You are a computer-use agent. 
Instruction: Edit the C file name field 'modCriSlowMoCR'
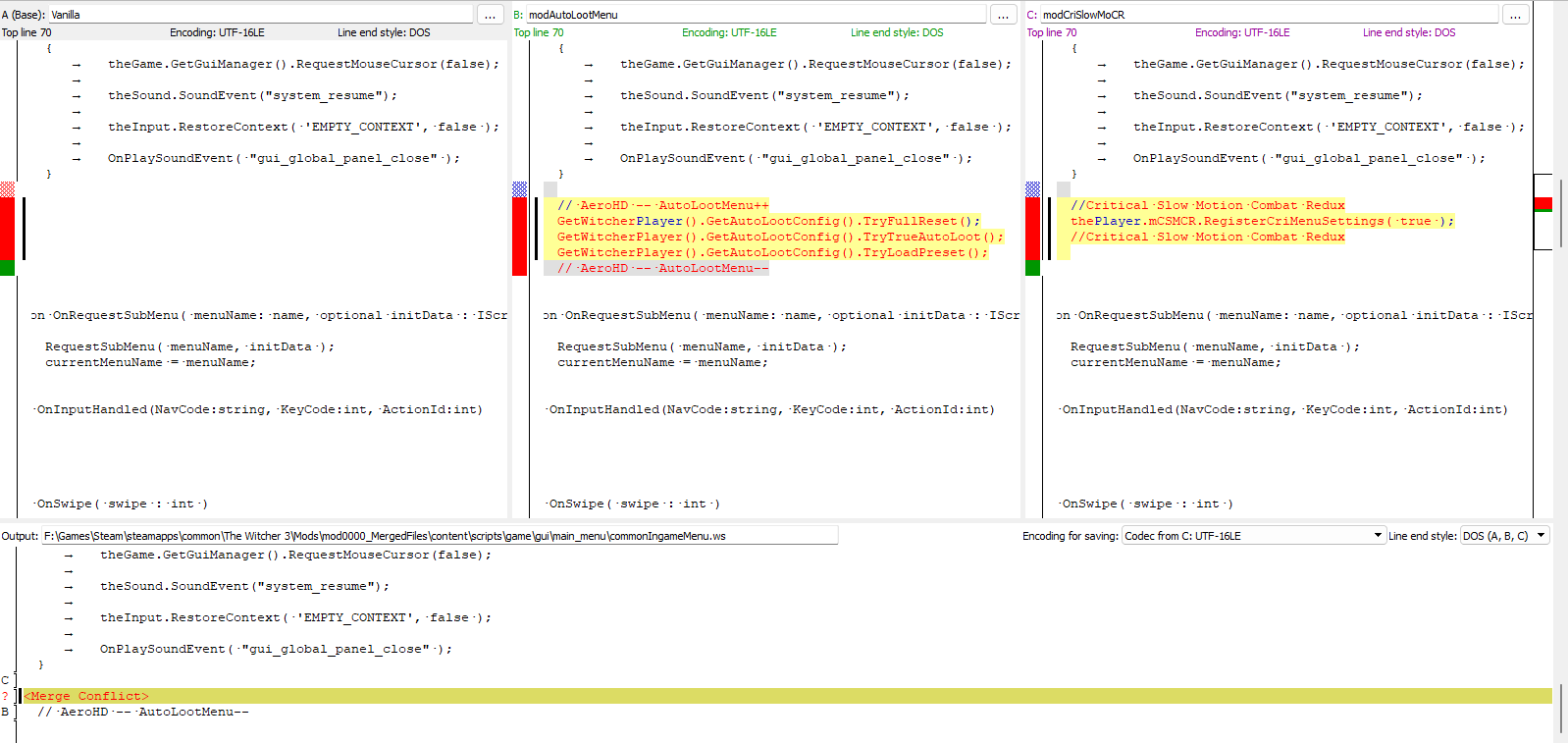pos(1269,15)
